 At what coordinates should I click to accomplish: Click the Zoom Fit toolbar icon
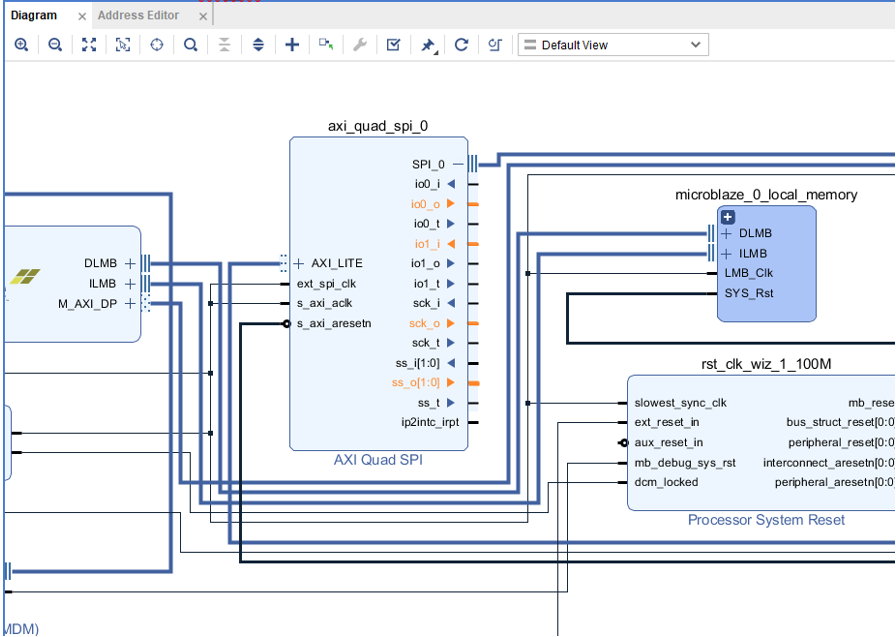tap(89, 45)
